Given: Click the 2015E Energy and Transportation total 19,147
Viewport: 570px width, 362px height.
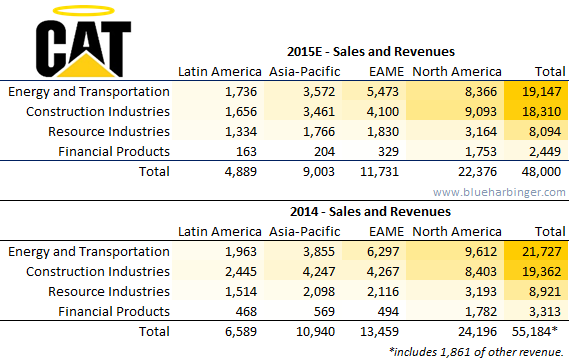Looking at the screenshot, I should coord(542,91).
